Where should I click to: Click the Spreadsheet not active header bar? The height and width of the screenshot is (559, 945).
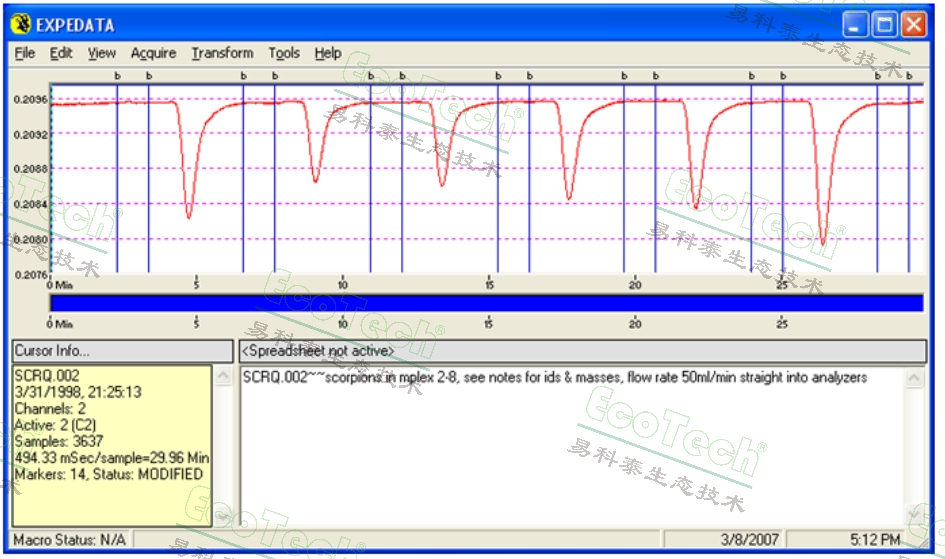pyautogui.click(x=582, y=351)
